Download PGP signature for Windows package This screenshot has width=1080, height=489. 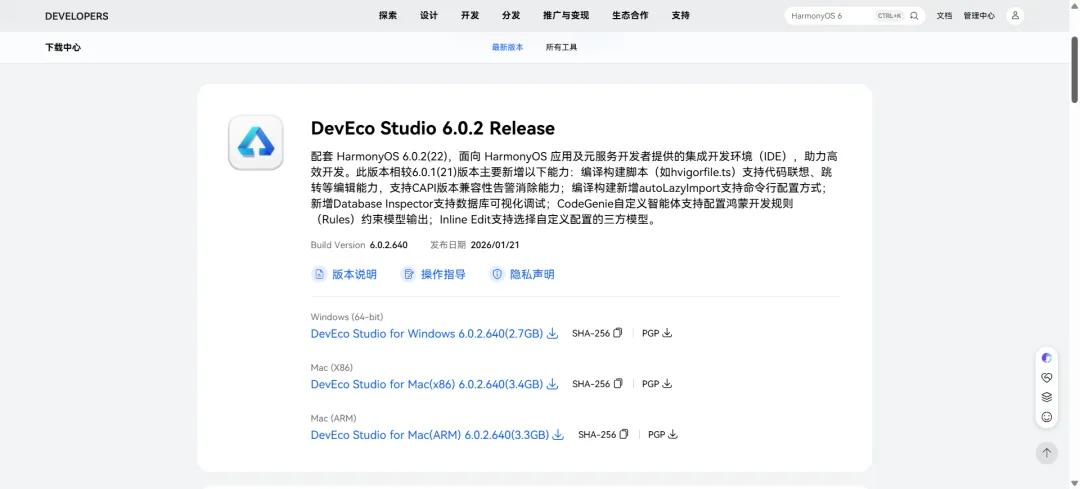[667, 333]
